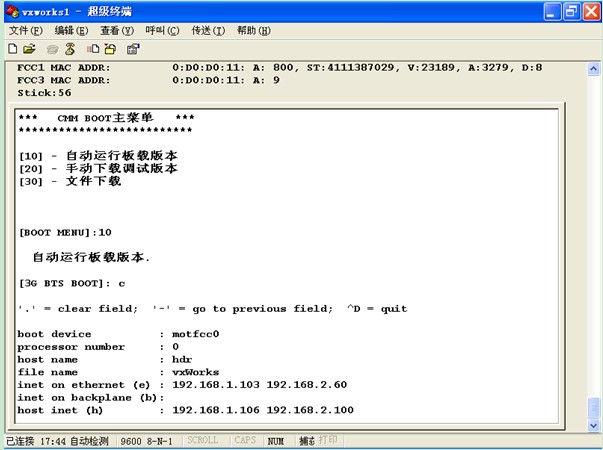Click the vertical scrollbar thumb
The height and width of the screenshot is (450, 603).
(x=594, y=408)
